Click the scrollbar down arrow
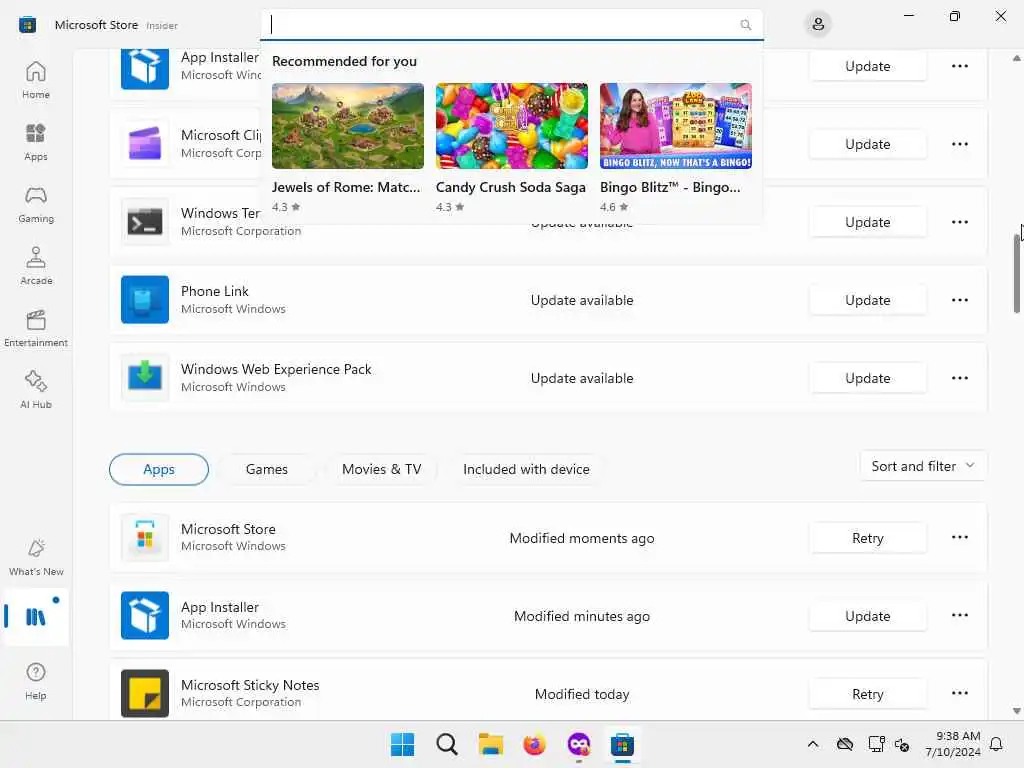The width and height of the screenshot is (1024, 768). tap(1017, 711)
